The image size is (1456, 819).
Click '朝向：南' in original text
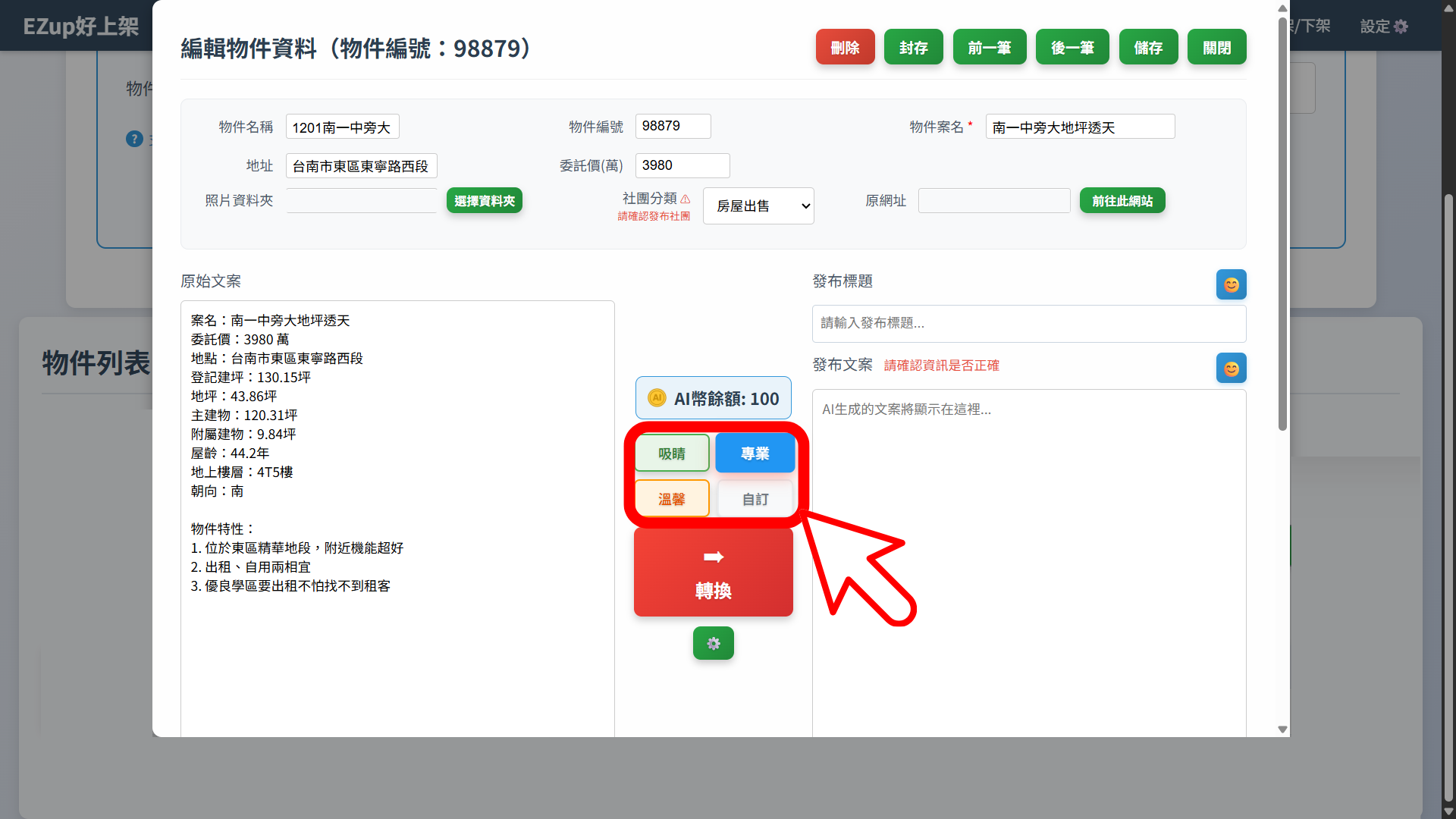click(217, 491)
